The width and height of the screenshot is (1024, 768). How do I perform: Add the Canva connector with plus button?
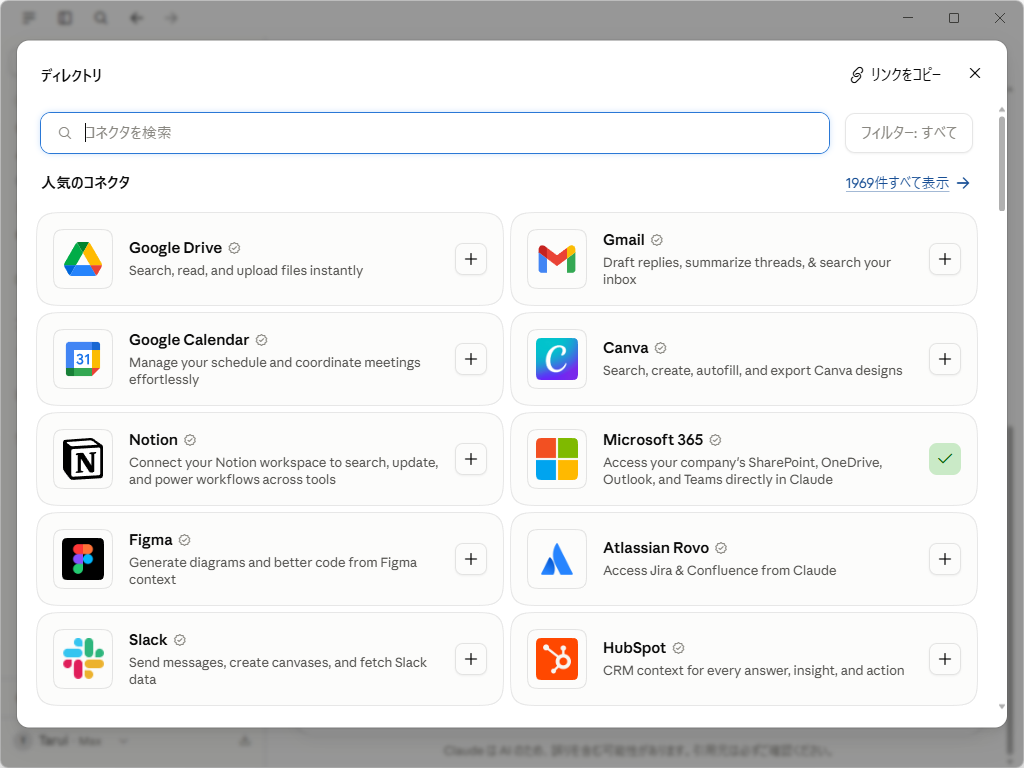coord(945,359)
